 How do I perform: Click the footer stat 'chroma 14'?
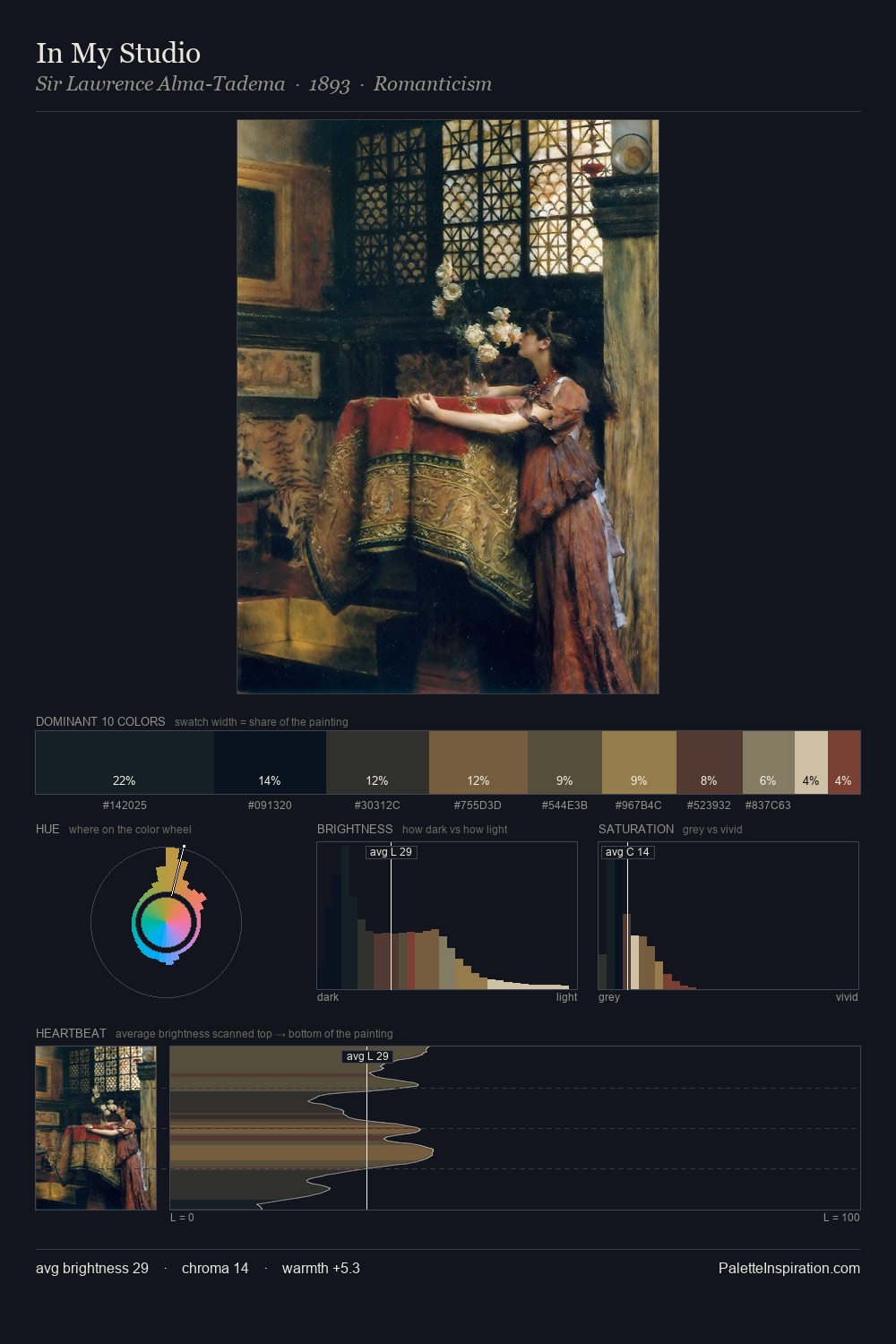point(215,1269)
